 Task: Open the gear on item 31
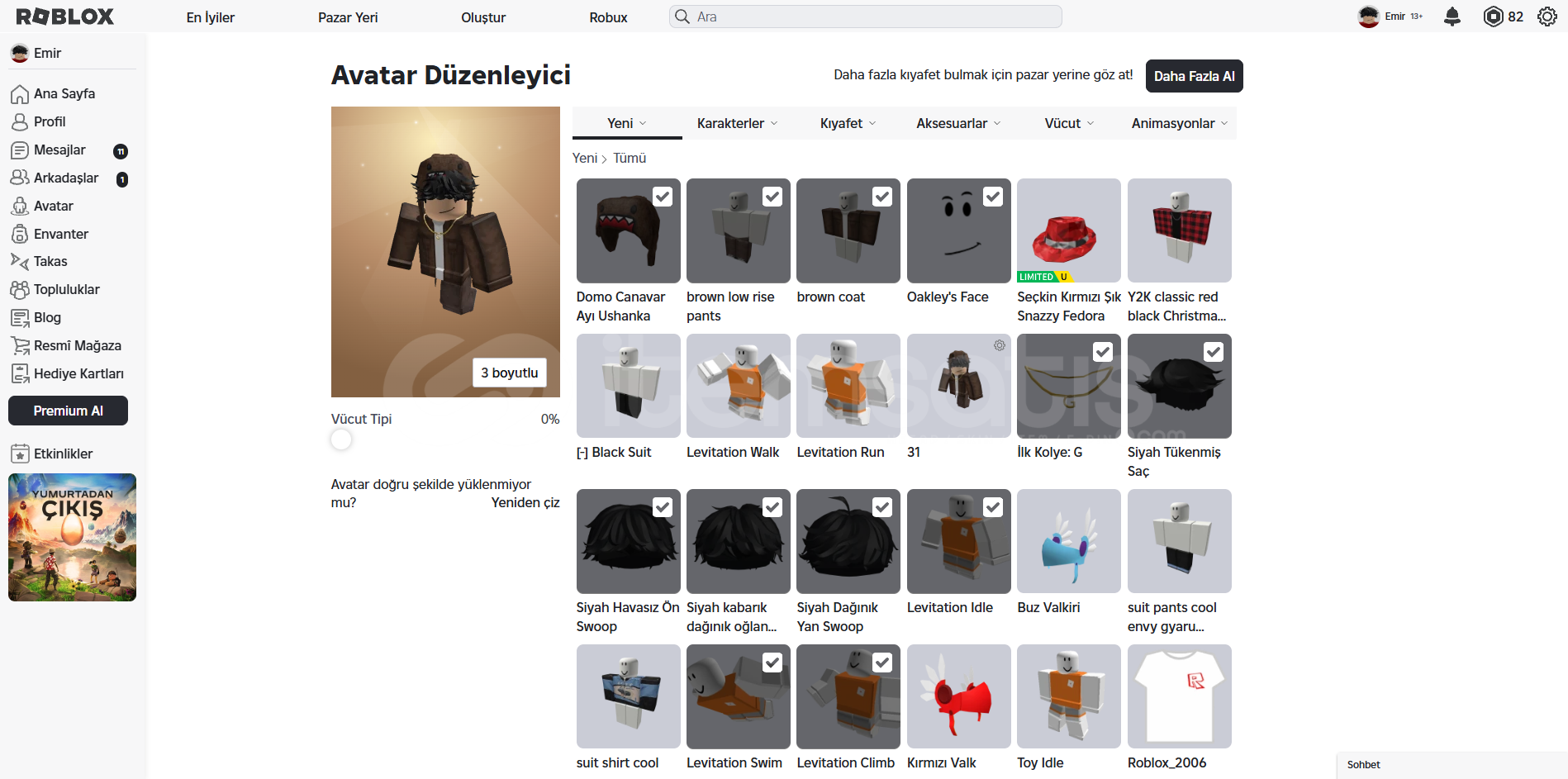1000,345
